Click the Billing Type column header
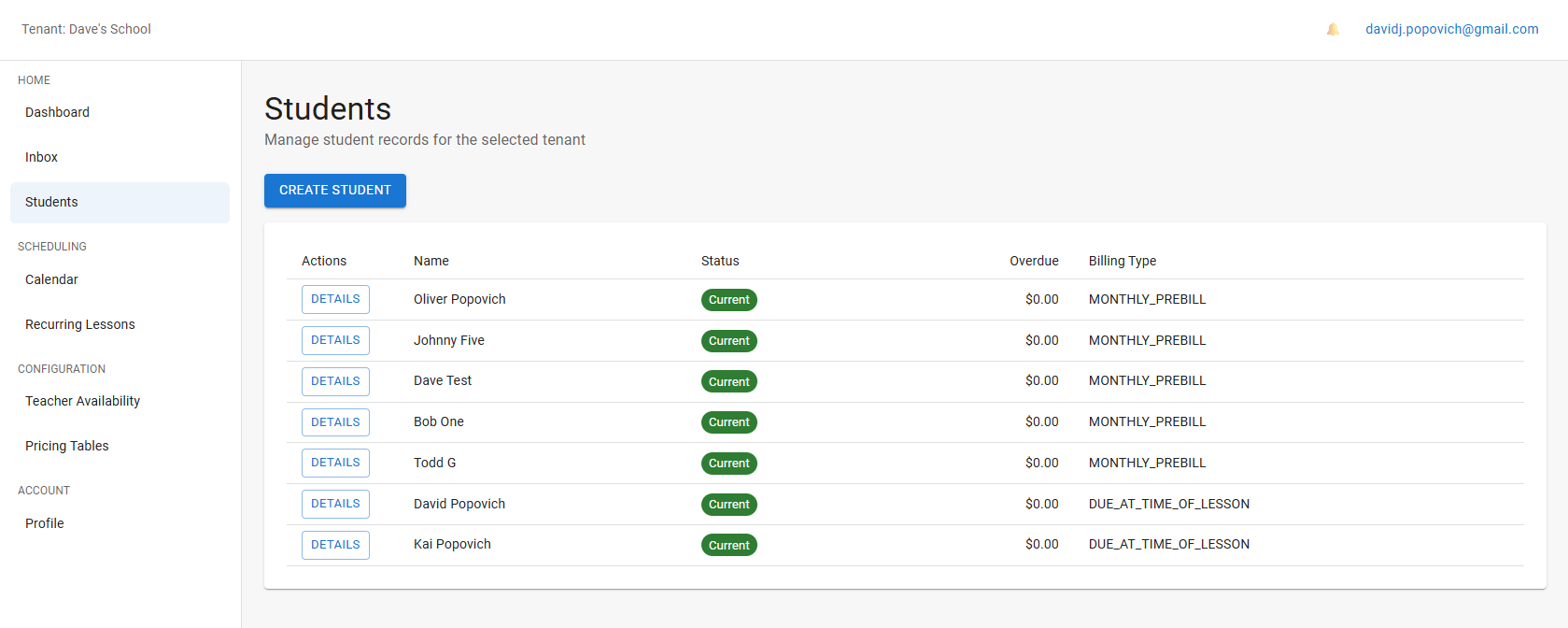1568x628 pixels. [1123, 261]
